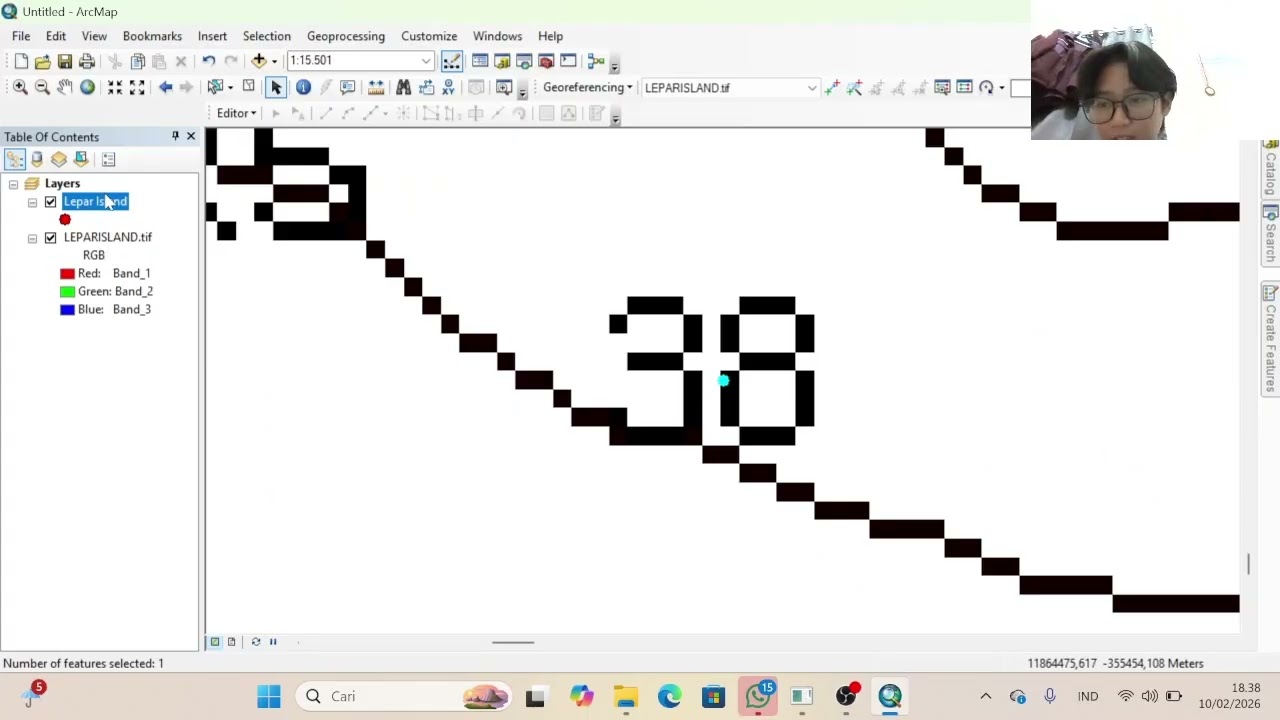Viewport: 1280px width, 720px height.
Task: Open the View Link Table icon
Action: pos(964,88)
